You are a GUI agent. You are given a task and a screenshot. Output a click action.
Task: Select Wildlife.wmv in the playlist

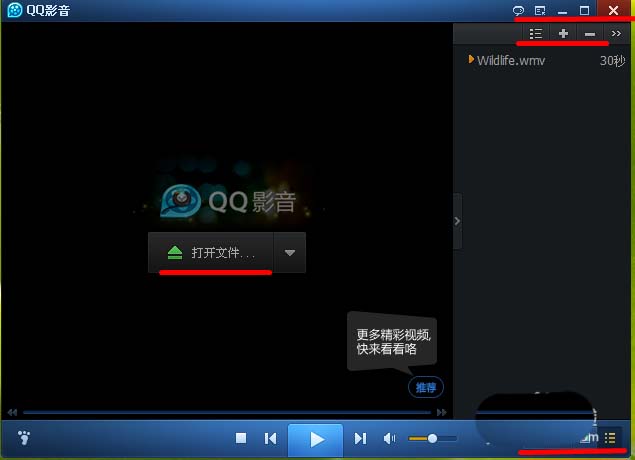(x=511, y=61)
